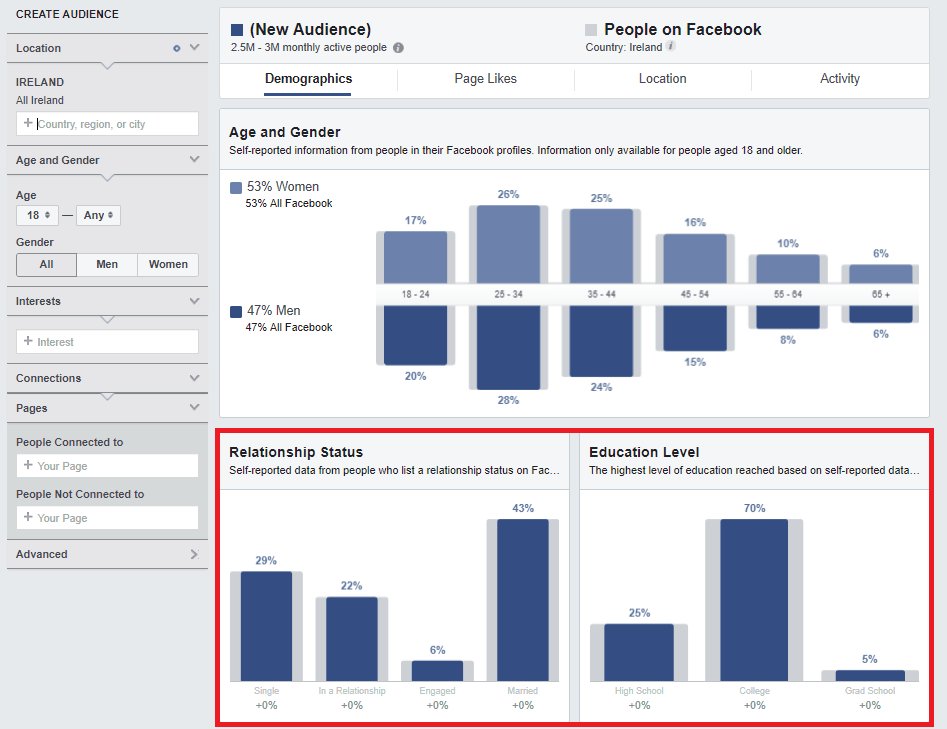This screenshot has height=729, width=947.
Task: Click the Married bar in Relationship Status
Action: [x=522, y=599]
